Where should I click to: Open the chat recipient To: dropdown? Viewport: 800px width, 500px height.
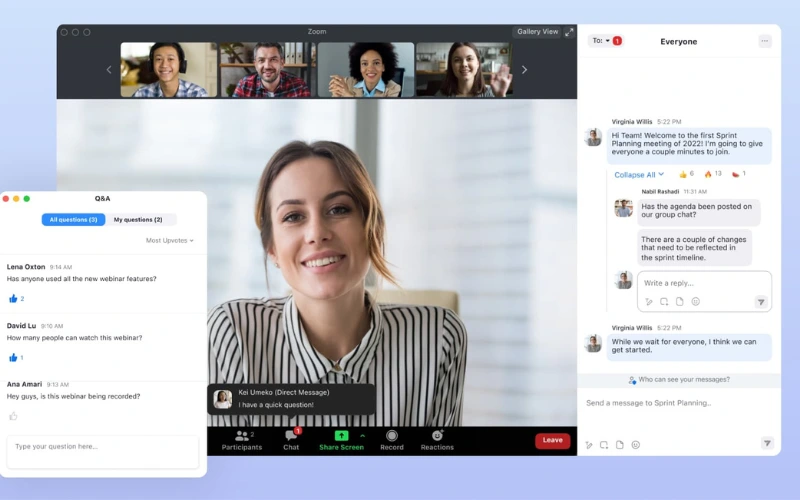[600, 41]
